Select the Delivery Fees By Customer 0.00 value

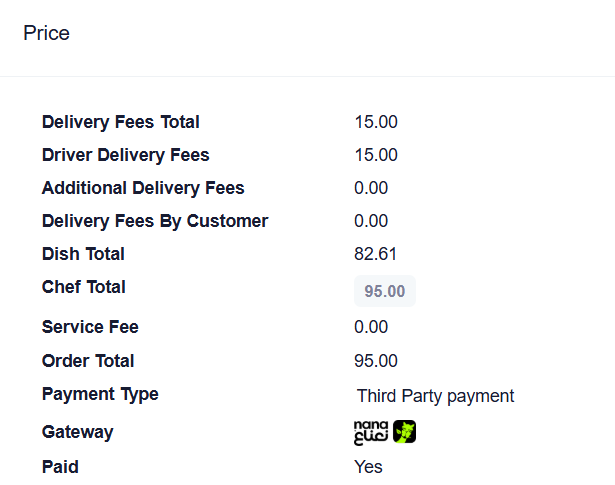click(371, 221)
